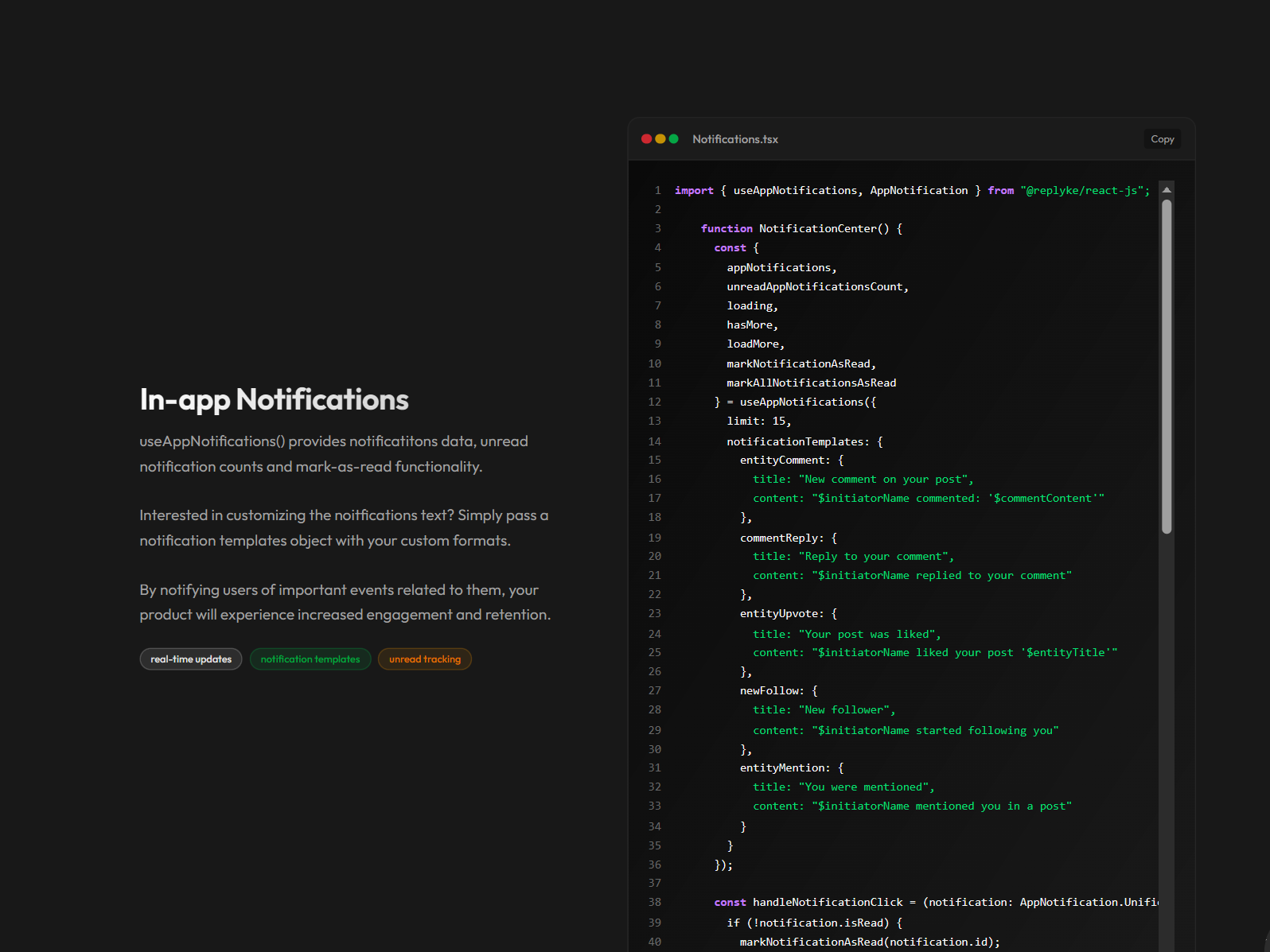Click the 'title: "New follower"' code line
Screen dimensions: 1270x952
[824, 710]
